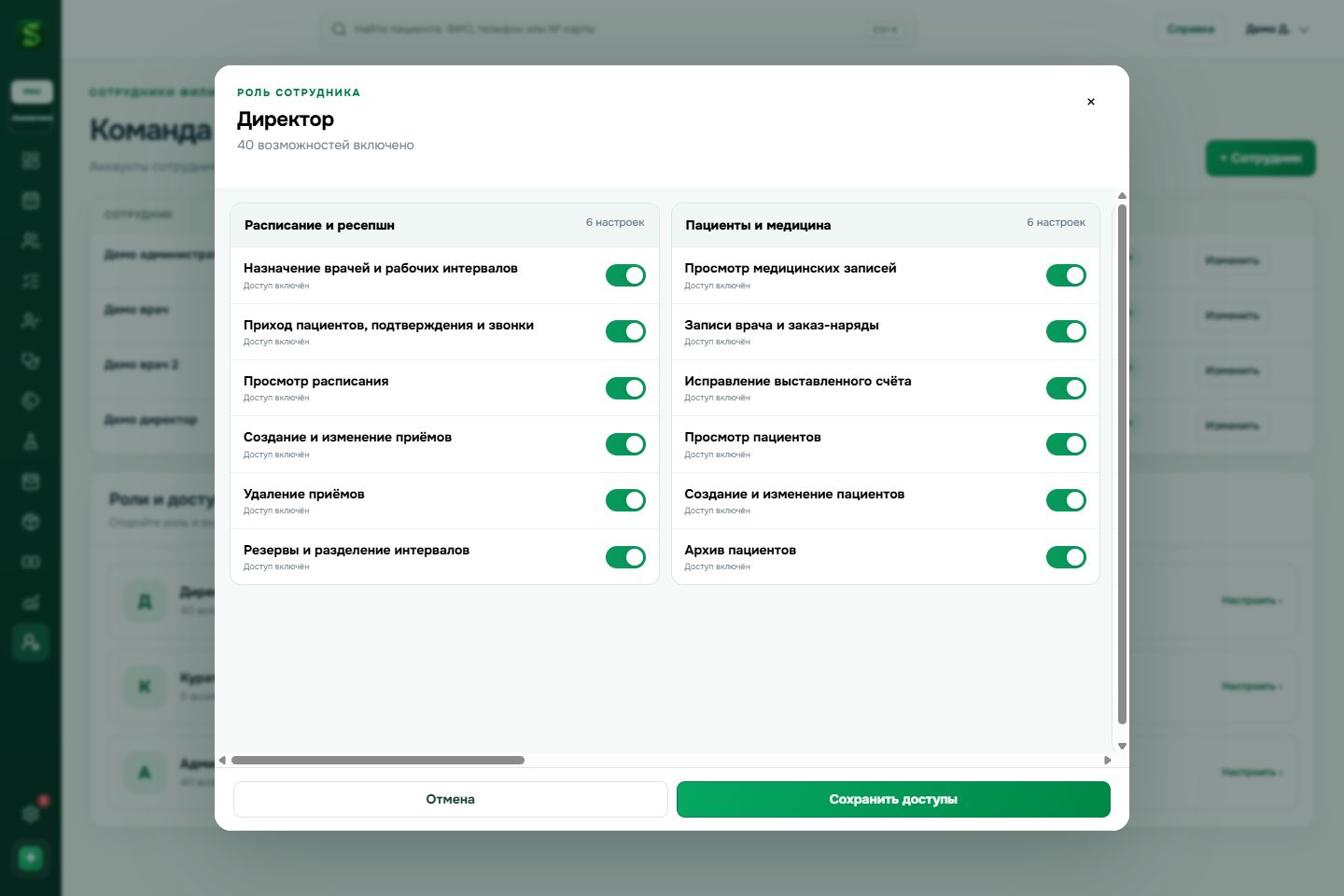Image resolution: width=1344 pixels, height=896 pixels.
Task: Click the green + Сотрудник button
Action: tap(1260, 158)
